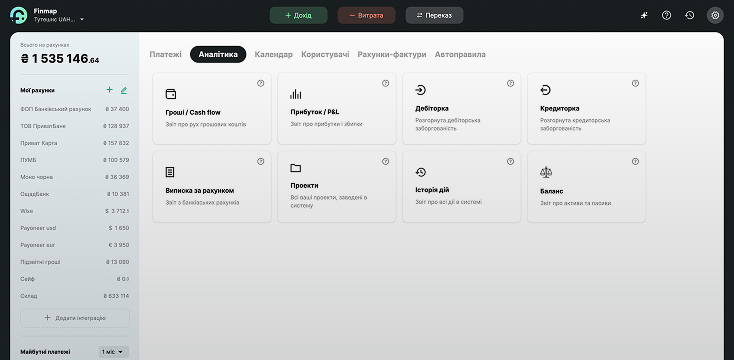Image resolution: width=734 pixels, height=360 pixels.
Task: Go to the Користувачі tab
Action: pyautogui.click(x=325, y=54)
